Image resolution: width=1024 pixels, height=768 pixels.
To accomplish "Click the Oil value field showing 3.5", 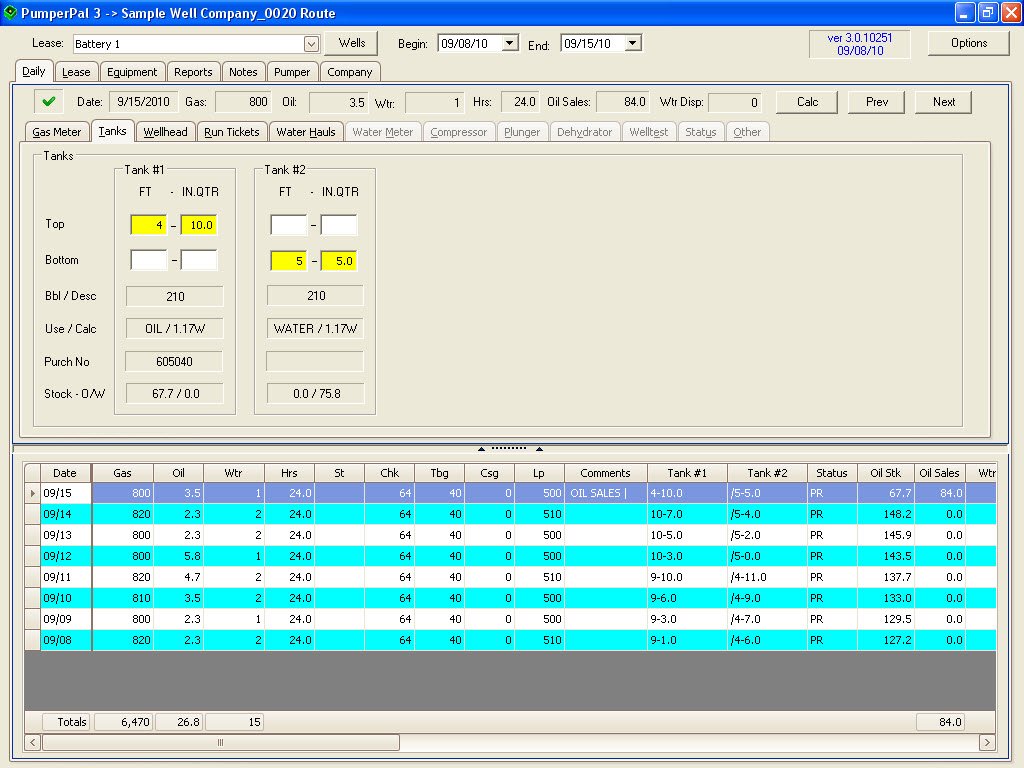I will click(338, 102).
